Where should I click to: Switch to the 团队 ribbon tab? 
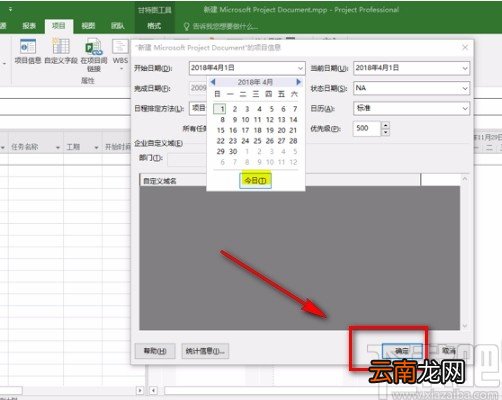tap(117, 26)
